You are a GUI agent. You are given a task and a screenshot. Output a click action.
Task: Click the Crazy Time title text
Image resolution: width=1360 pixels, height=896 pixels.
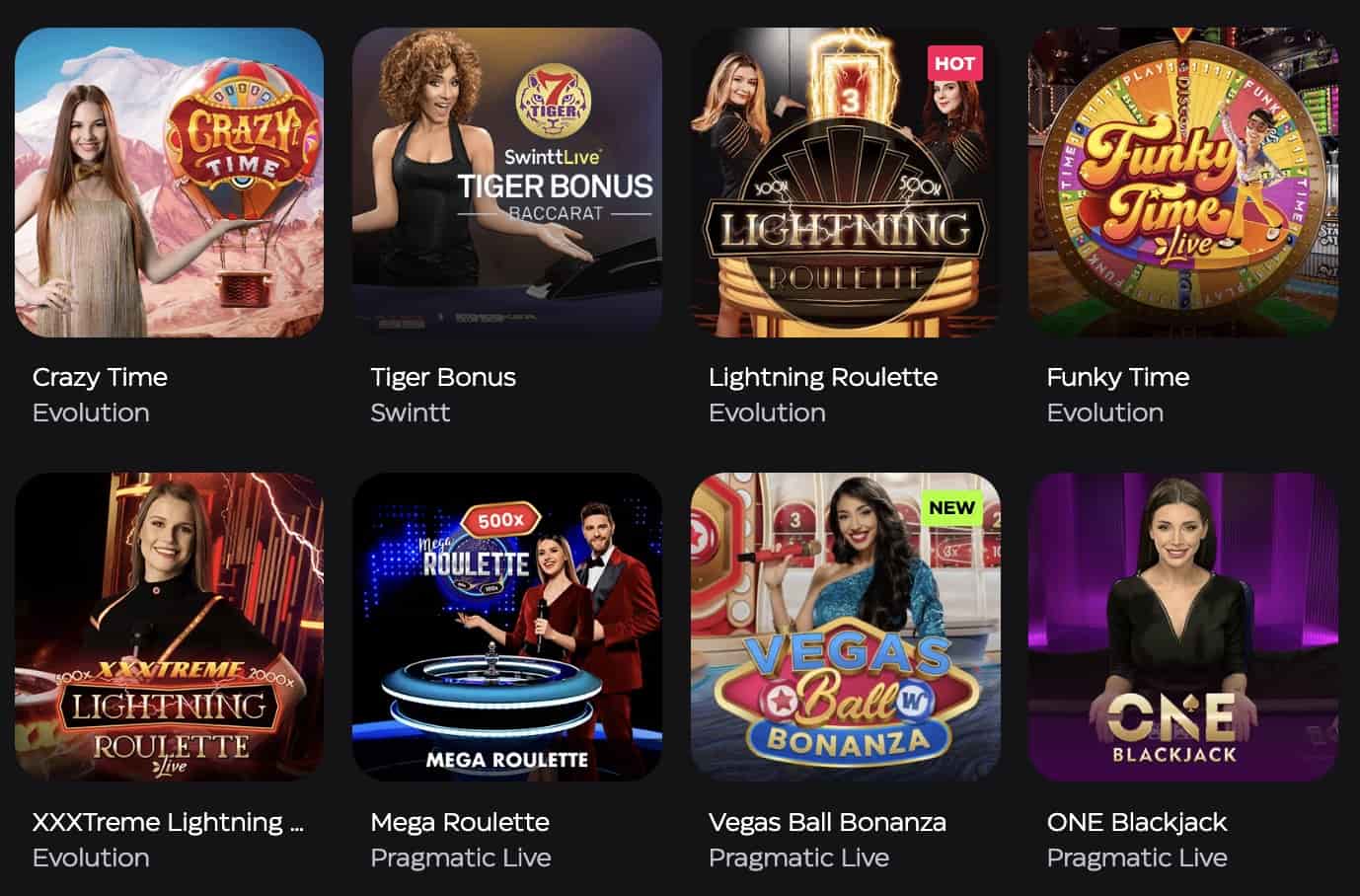[x=100, y=377]
